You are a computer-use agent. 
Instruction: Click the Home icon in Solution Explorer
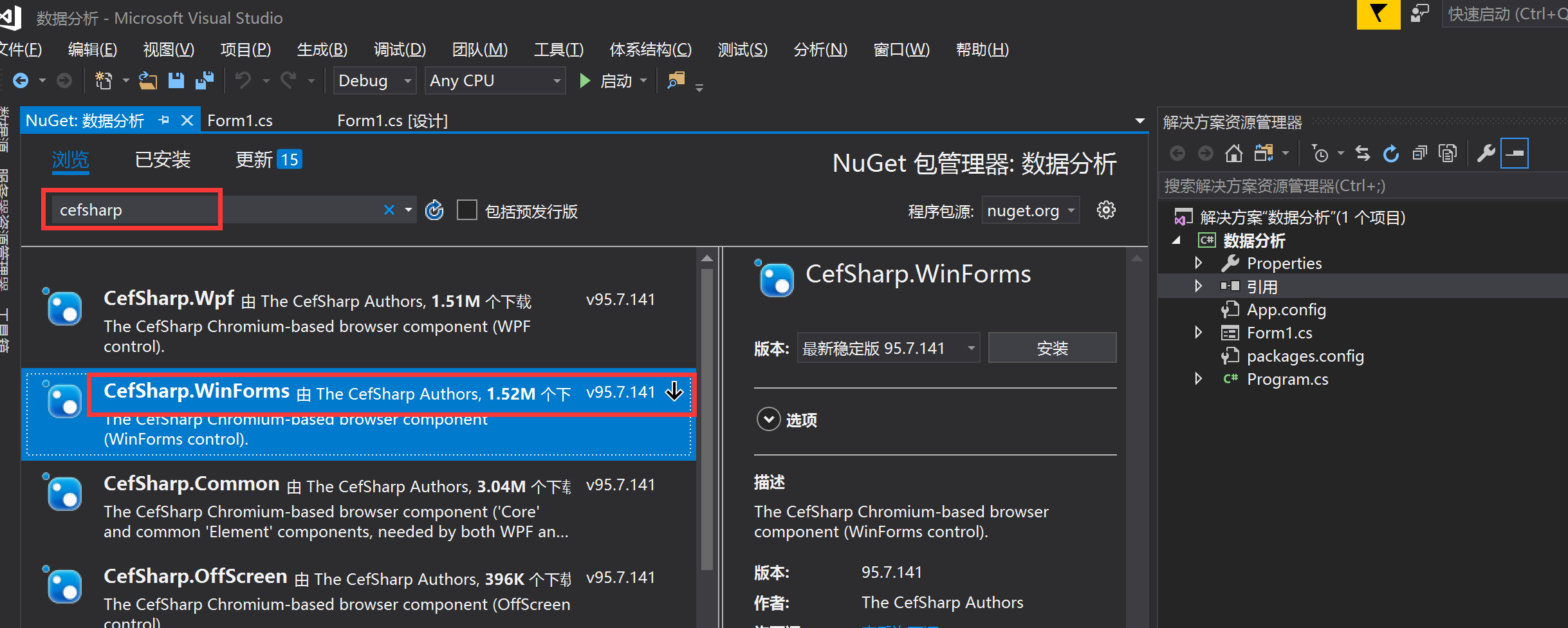point(1233,154)
